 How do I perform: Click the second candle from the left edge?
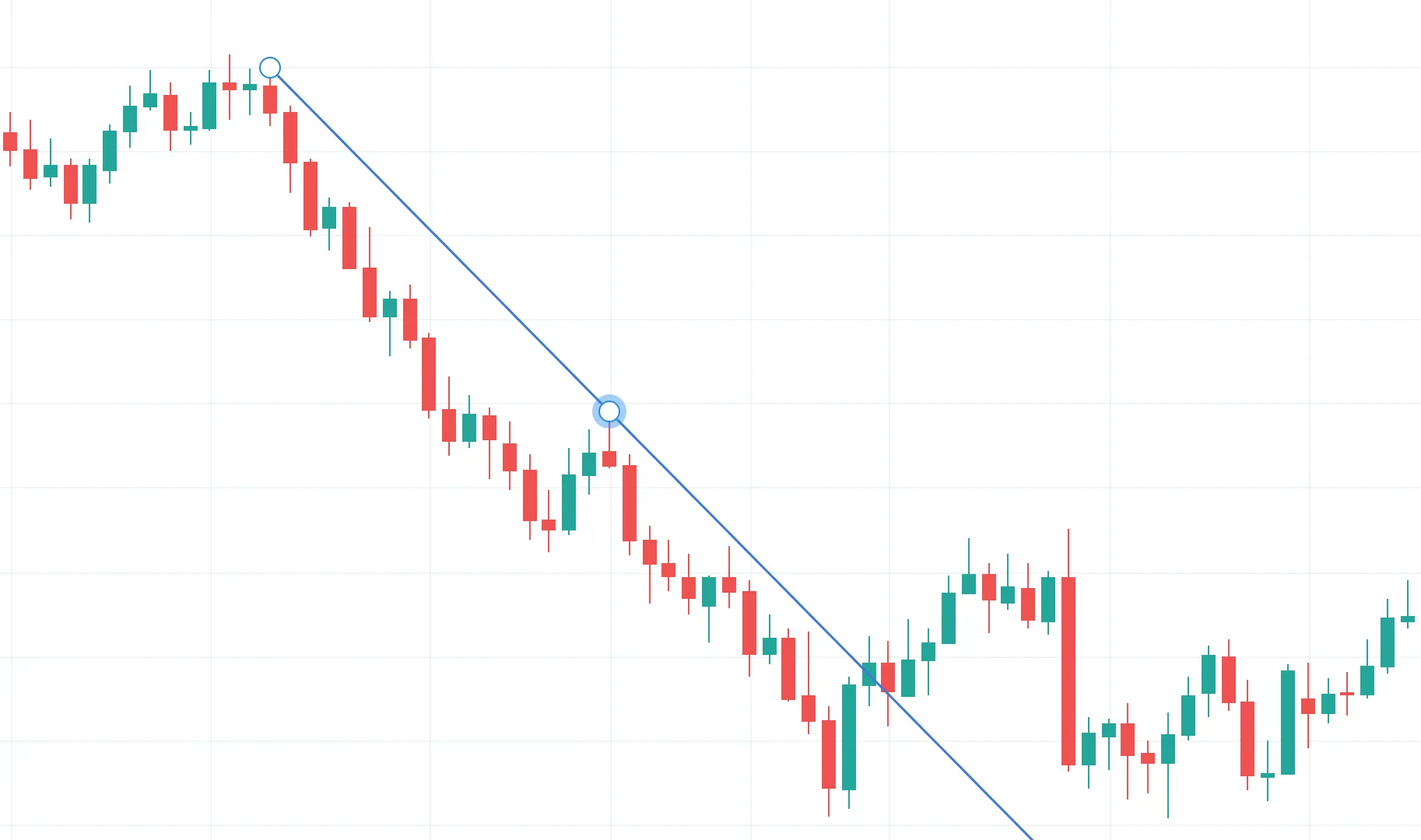[30, 164]
